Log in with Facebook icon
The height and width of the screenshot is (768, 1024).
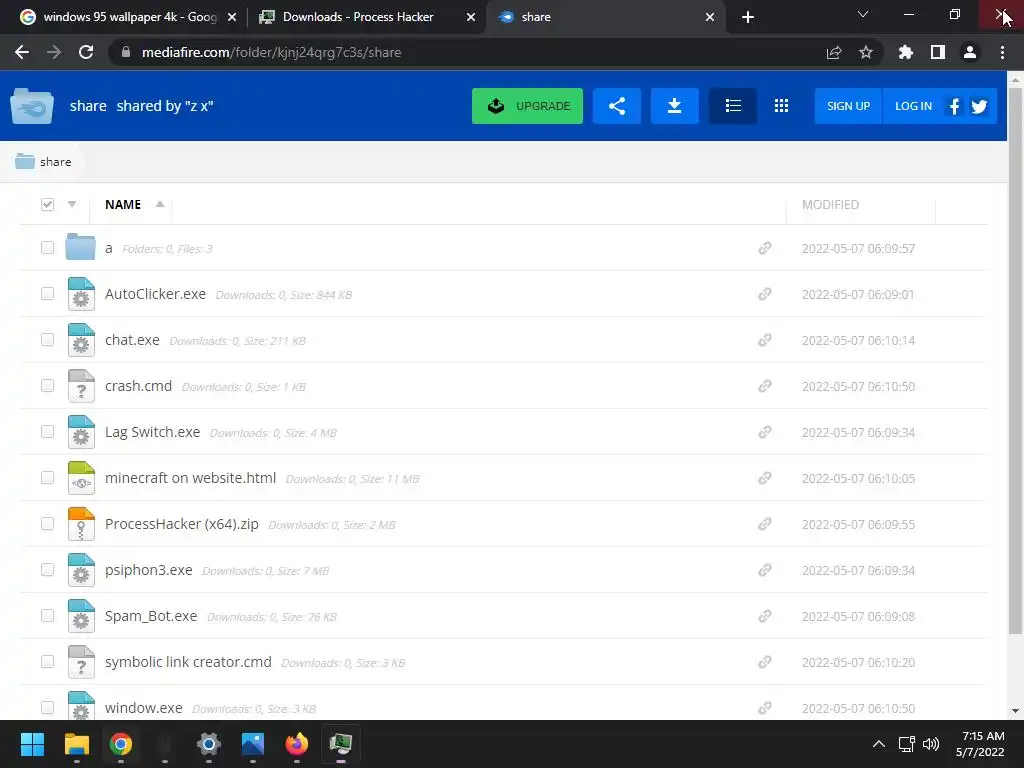(954, 106)
